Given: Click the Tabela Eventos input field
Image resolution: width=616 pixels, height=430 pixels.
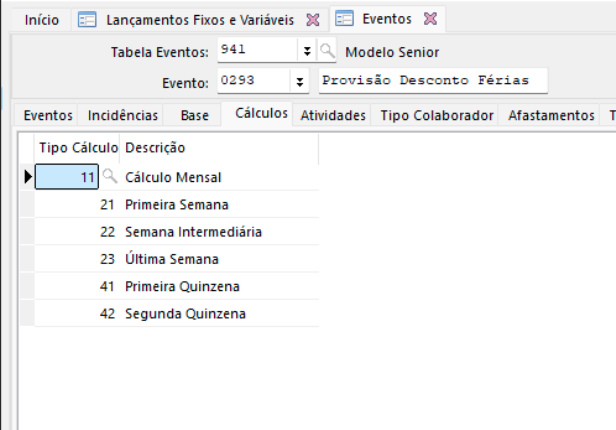Looking at the screenshot, I should (x=256, y=52).
